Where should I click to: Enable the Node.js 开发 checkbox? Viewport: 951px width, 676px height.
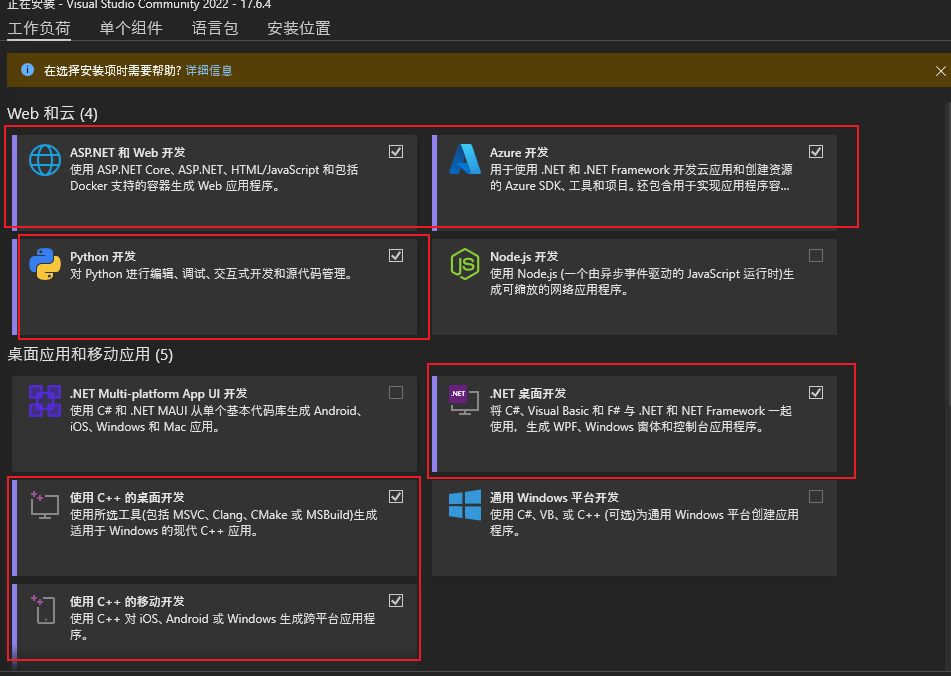[x=816, y=256]
